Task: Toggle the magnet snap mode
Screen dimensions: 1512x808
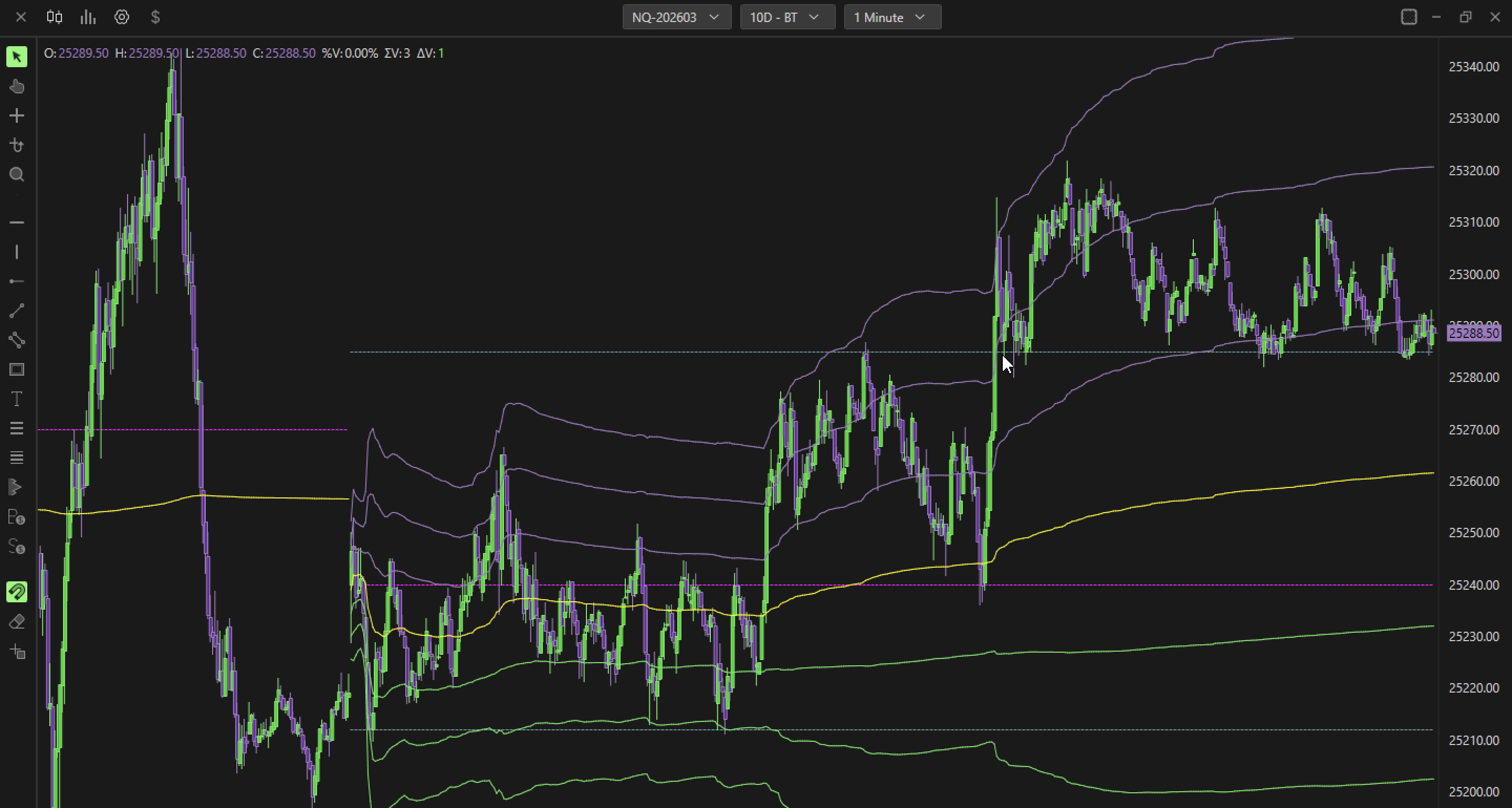Action: (x=16, y=591)
